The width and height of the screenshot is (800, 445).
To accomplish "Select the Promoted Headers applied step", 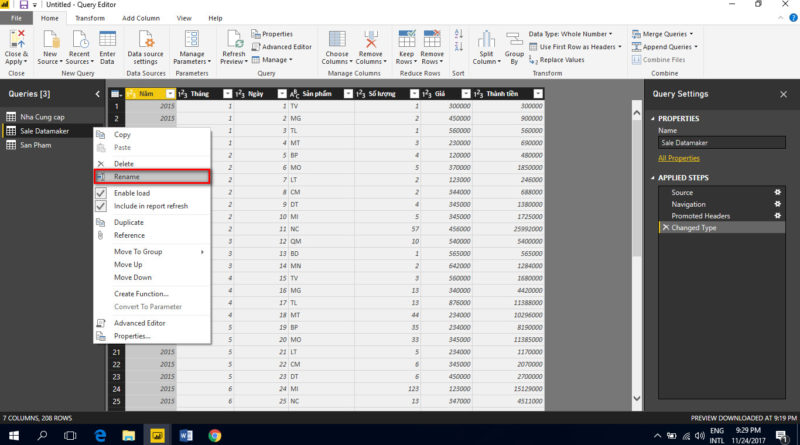I will coord(700,216).
